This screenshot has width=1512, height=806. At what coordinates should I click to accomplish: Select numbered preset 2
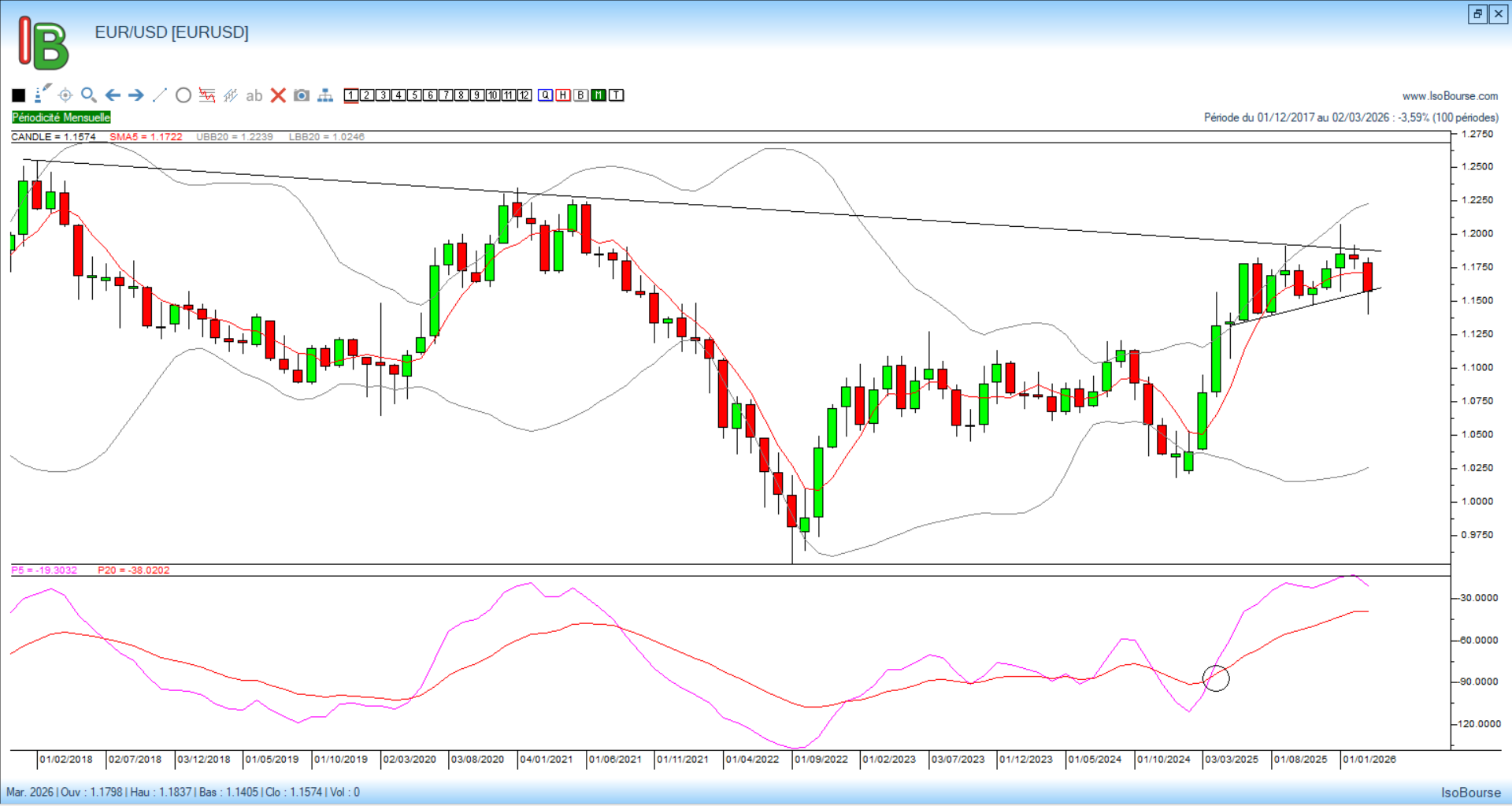pyautogui.click(x=367, y=95)
